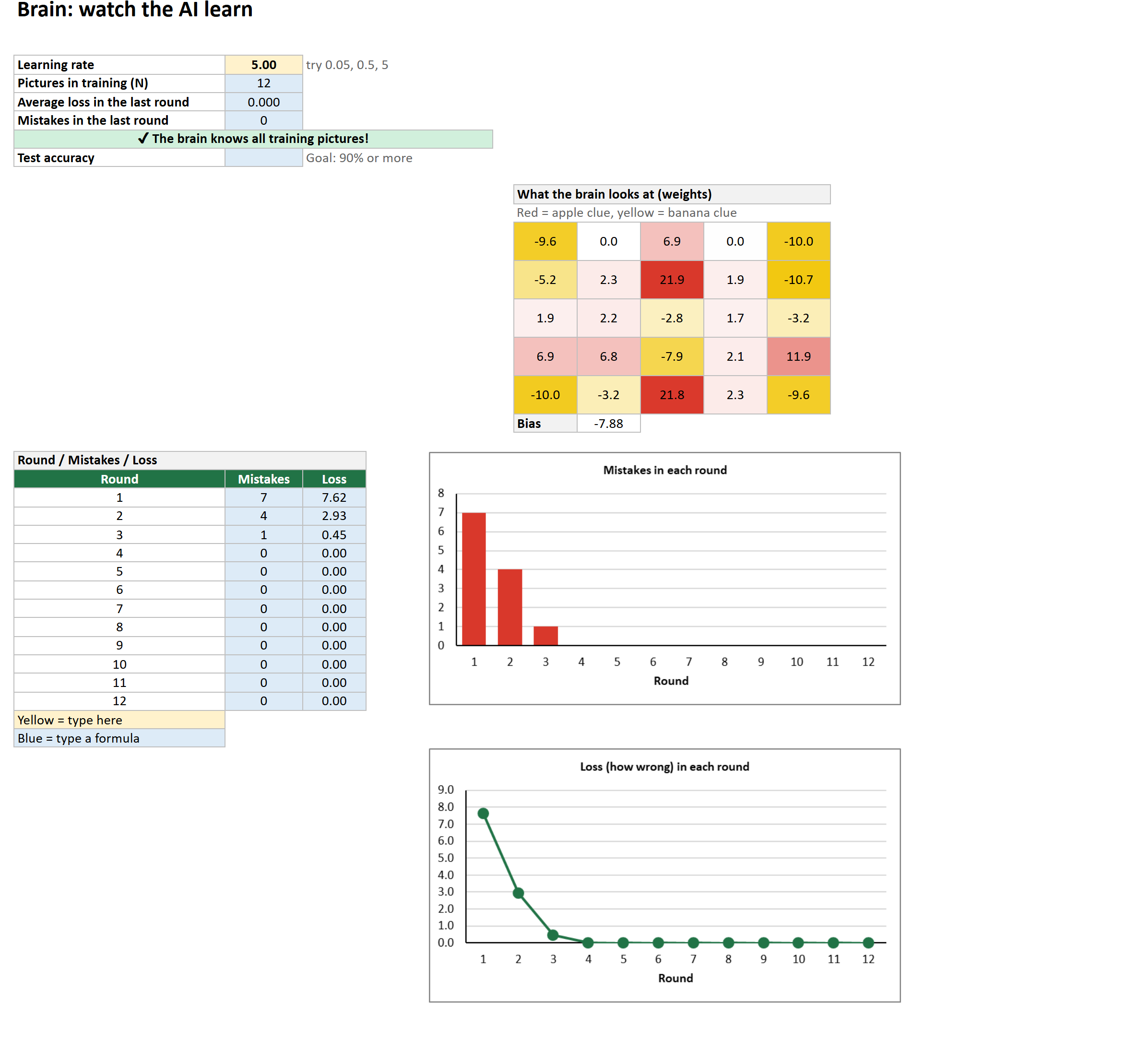The height and width of the screenshot is (1064, 1138).
Task: Click the 'Loss (how wrong) in each round' title
Action: tap(664, 767)
